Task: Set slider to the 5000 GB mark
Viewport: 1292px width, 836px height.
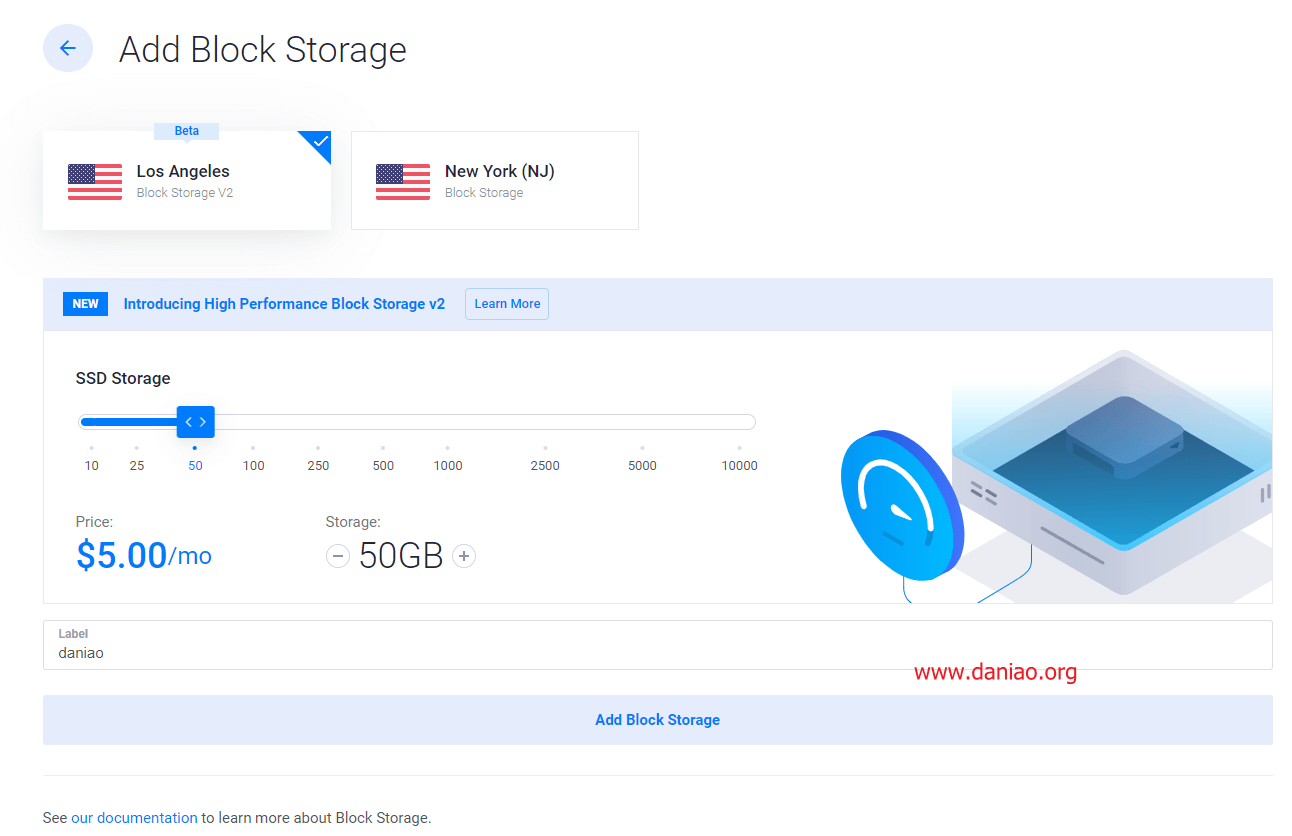Action: tap(642, 465)
